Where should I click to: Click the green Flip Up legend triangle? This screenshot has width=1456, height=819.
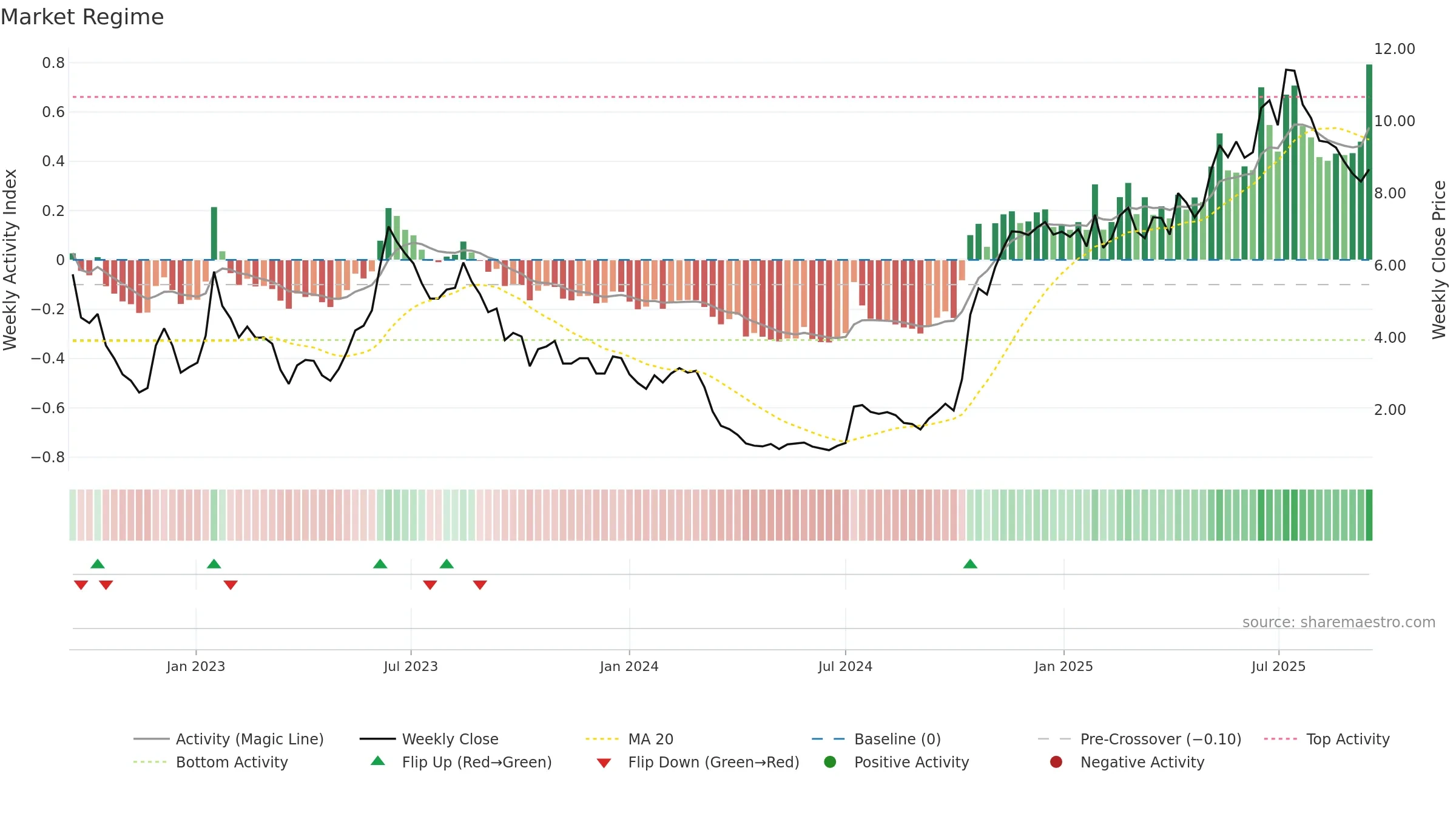pyautogui.click(x=378, y=761)
